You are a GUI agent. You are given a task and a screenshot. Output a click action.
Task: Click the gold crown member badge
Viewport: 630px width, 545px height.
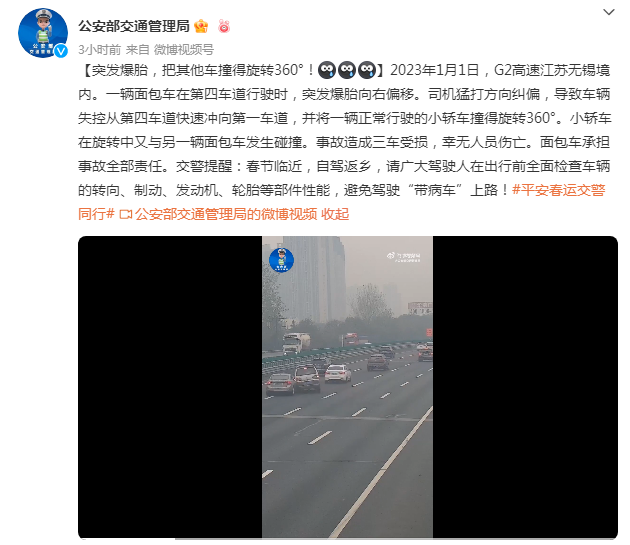pos(201,27)
